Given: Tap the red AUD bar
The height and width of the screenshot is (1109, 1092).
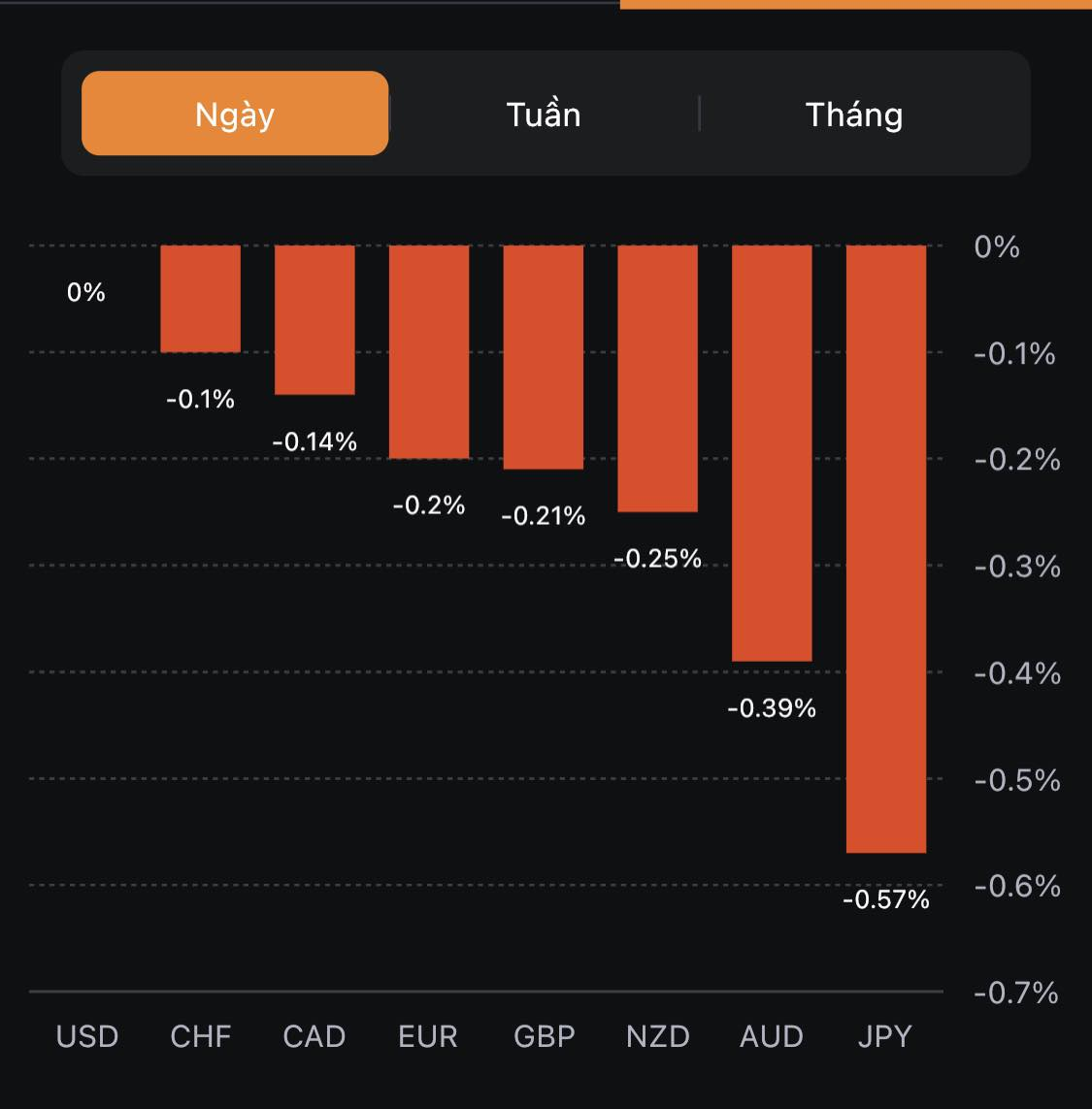Looking at the screenshot, I should [772, 453].
